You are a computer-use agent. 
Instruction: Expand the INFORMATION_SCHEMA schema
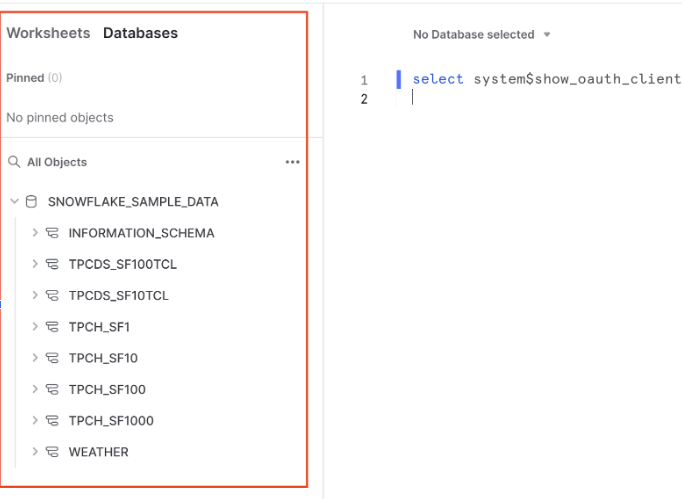pyautogui.click(x=35, y=233)
